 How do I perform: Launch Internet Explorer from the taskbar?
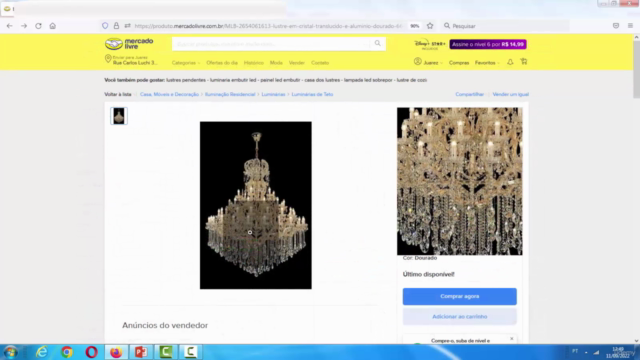[x=42, y=352]
